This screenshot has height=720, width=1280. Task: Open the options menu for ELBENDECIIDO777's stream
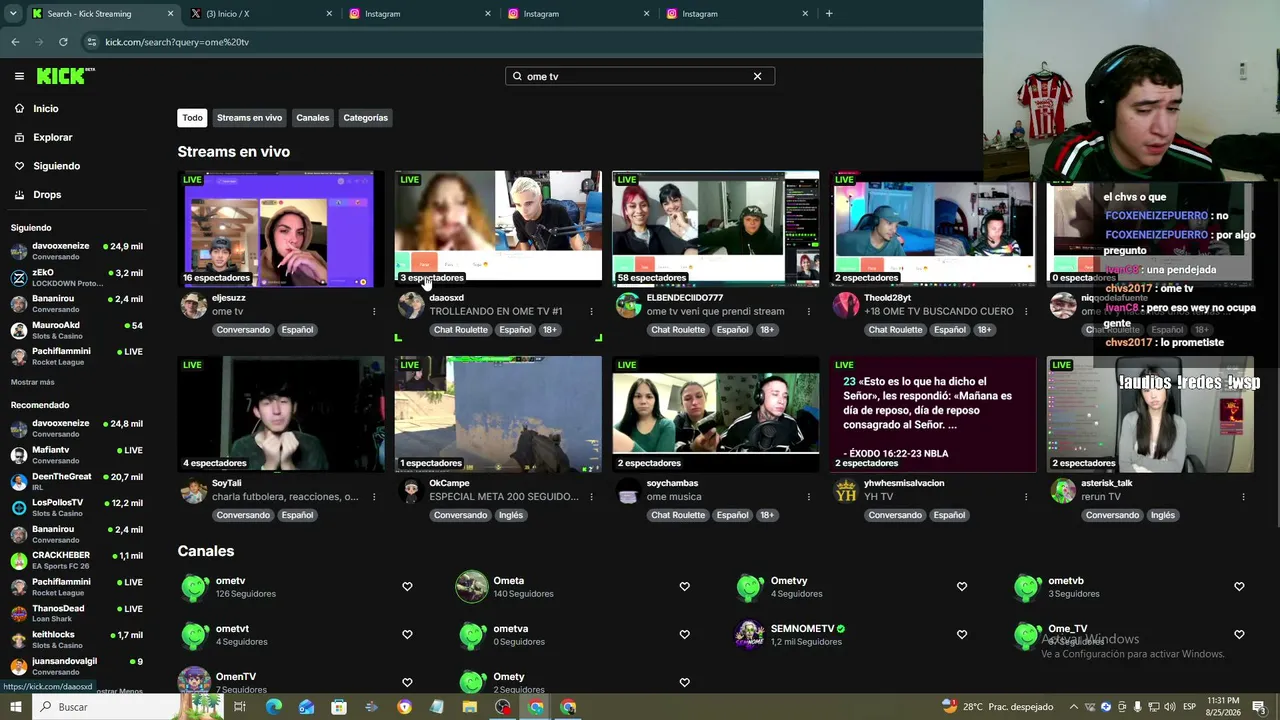point(809,312)
